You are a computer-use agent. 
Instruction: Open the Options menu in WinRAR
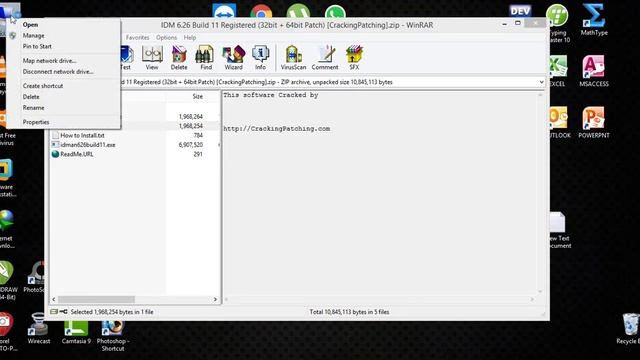(x=167, y=38)
